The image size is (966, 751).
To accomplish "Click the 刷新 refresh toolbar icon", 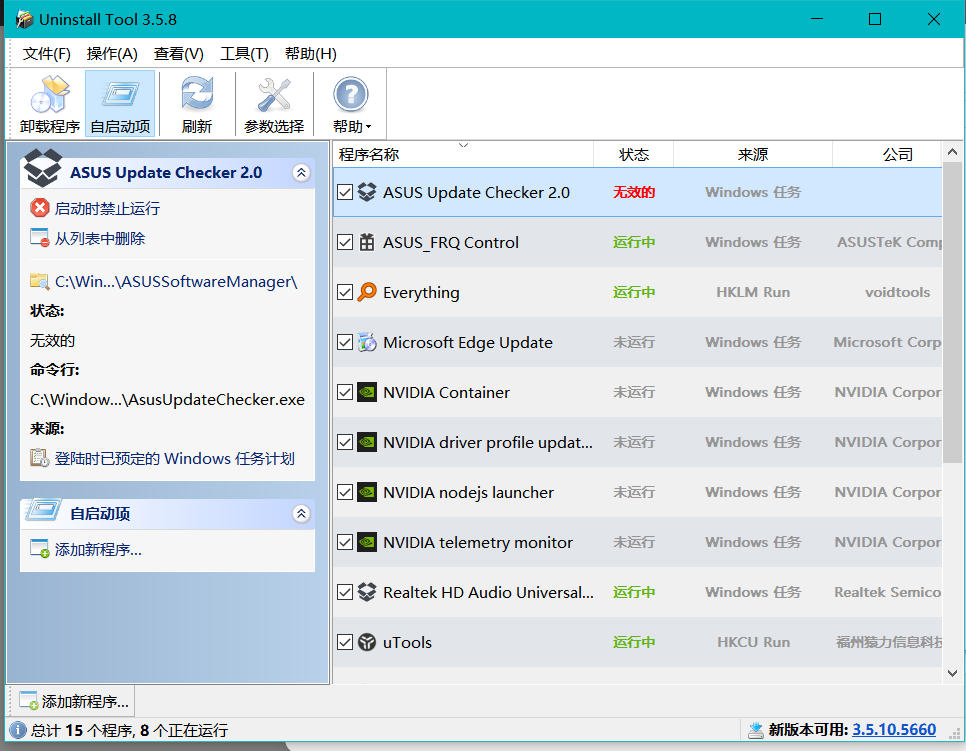I will (x=197, y=94).
